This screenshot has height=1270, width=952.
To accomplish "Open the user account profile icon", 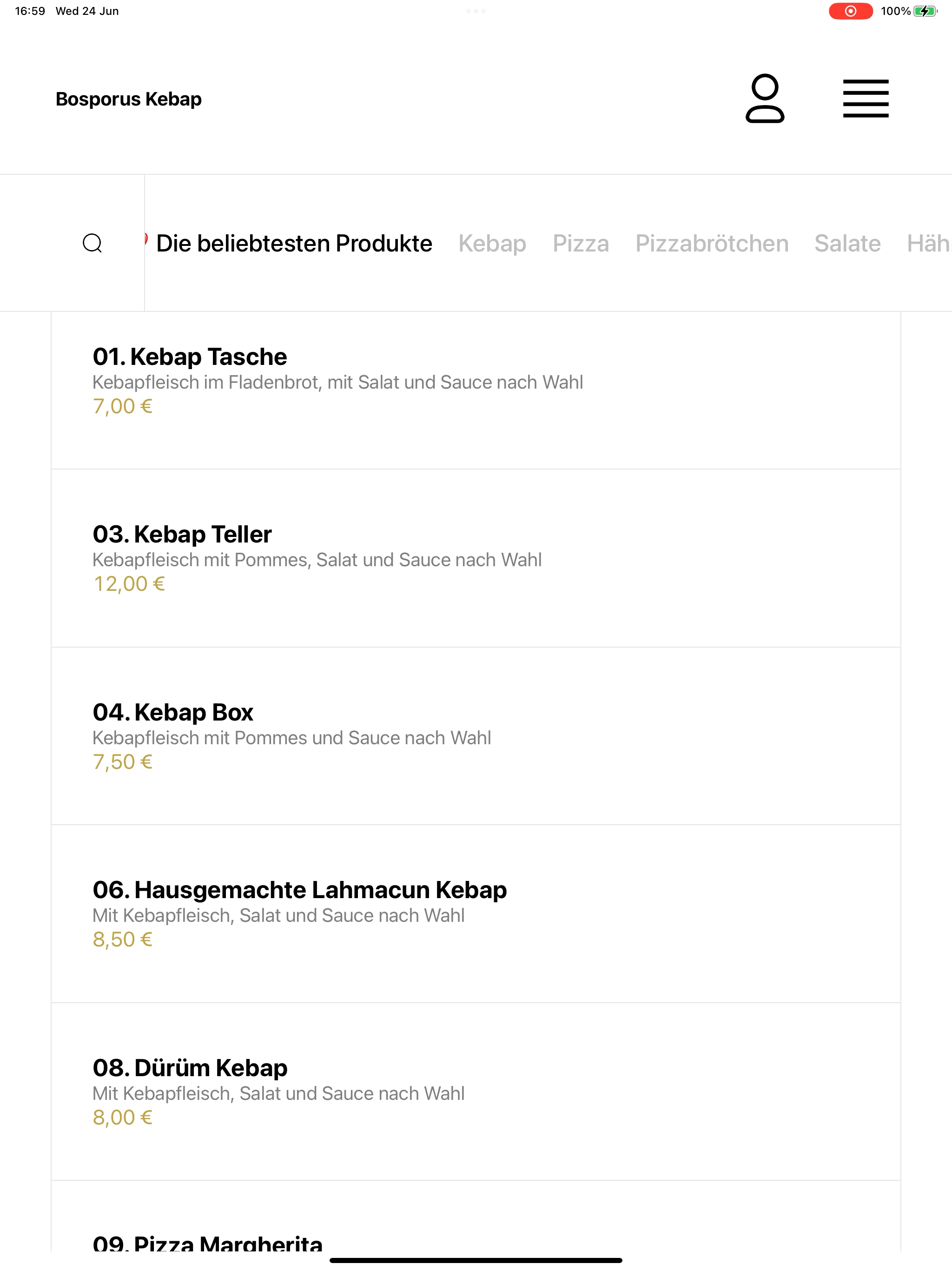I will tap(765, 98).
